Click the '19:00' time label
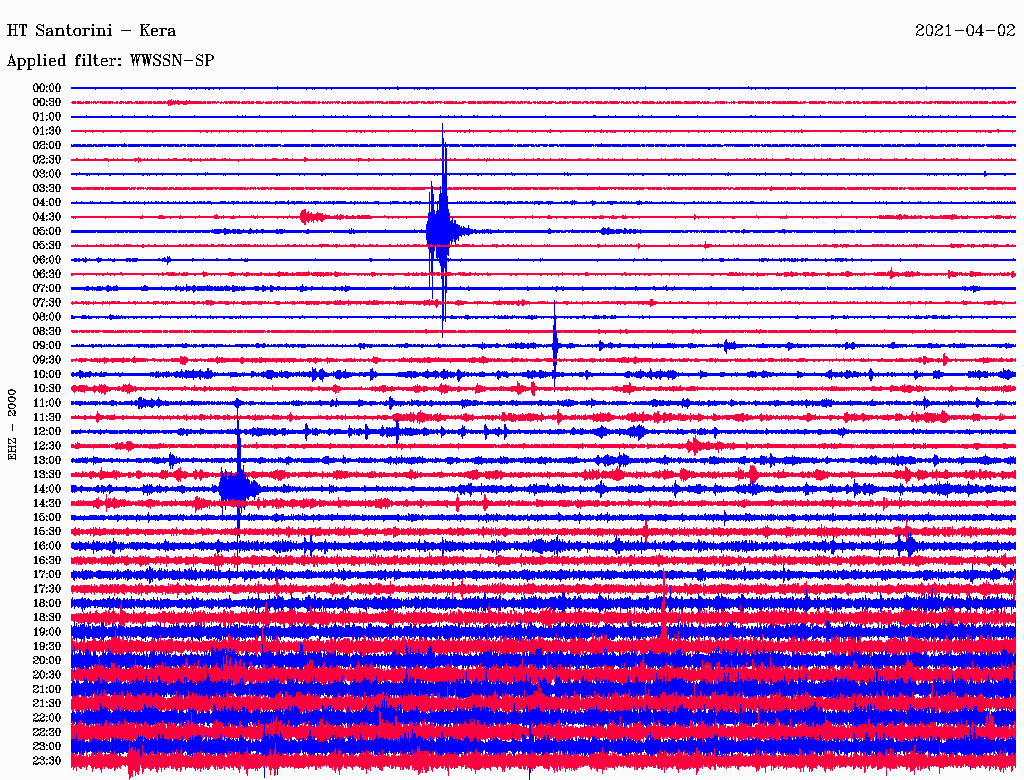Image resolution: width=1024 pixels, height=780 pixels. coord(46,632)
